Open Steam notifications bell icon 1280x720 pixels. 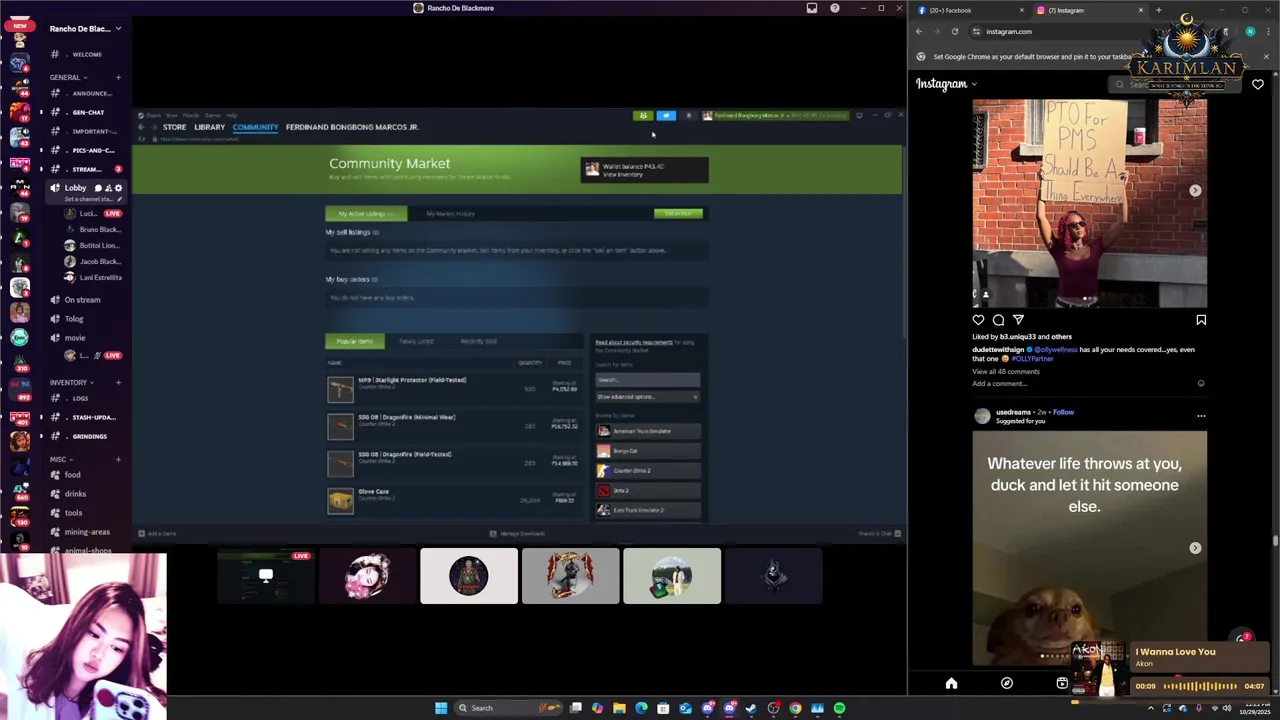tap(688, 115)
